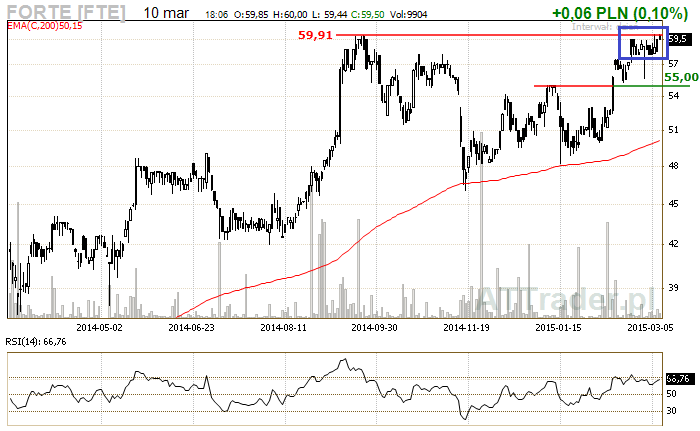The width and height of the screenshot is (700, 431).
Task: Click the current price tag 59,5
Action: (x=679, y=39)
